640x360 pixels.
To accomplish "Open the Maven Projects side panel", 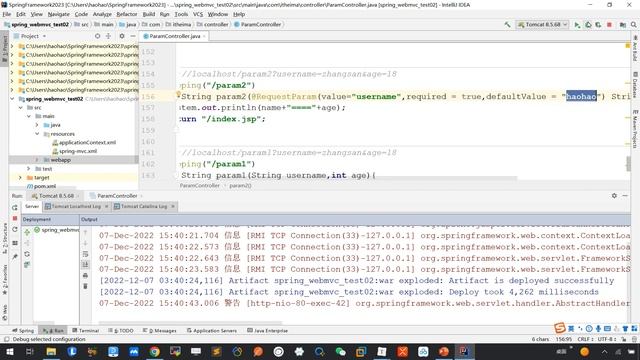I will (x=635, y=128).
